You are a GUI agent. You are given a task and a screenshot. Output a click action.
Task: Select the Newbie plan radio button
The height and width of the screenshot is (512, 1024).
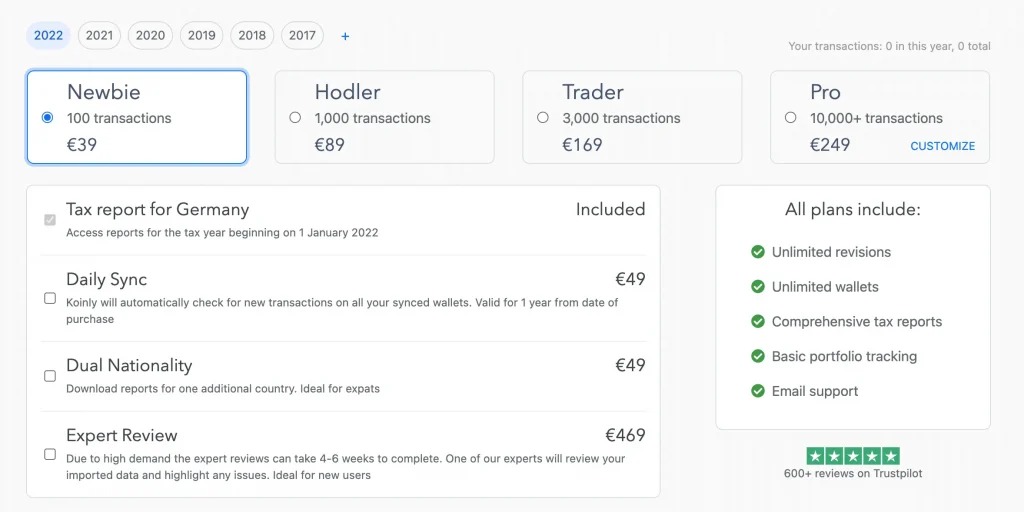47,118
